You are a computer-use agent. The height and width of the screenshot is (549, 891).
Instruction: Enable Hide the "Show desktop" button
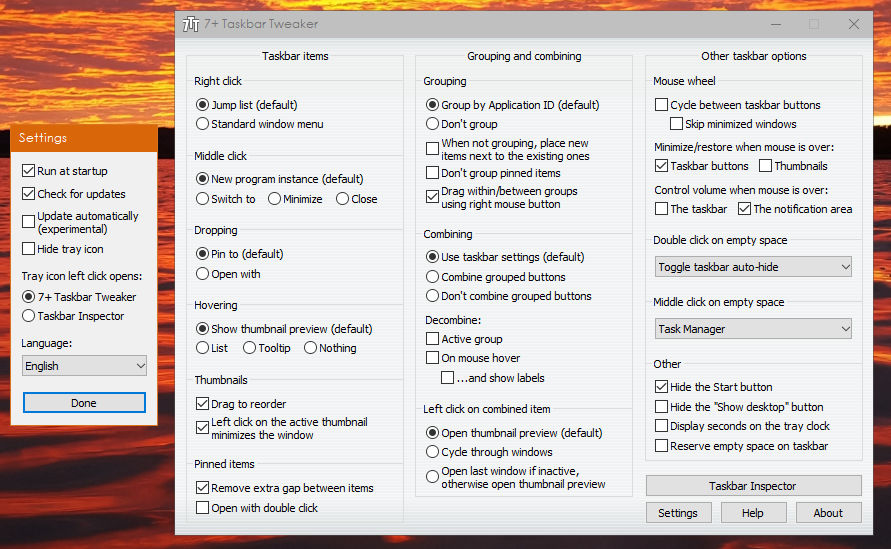tap(739, 407)
